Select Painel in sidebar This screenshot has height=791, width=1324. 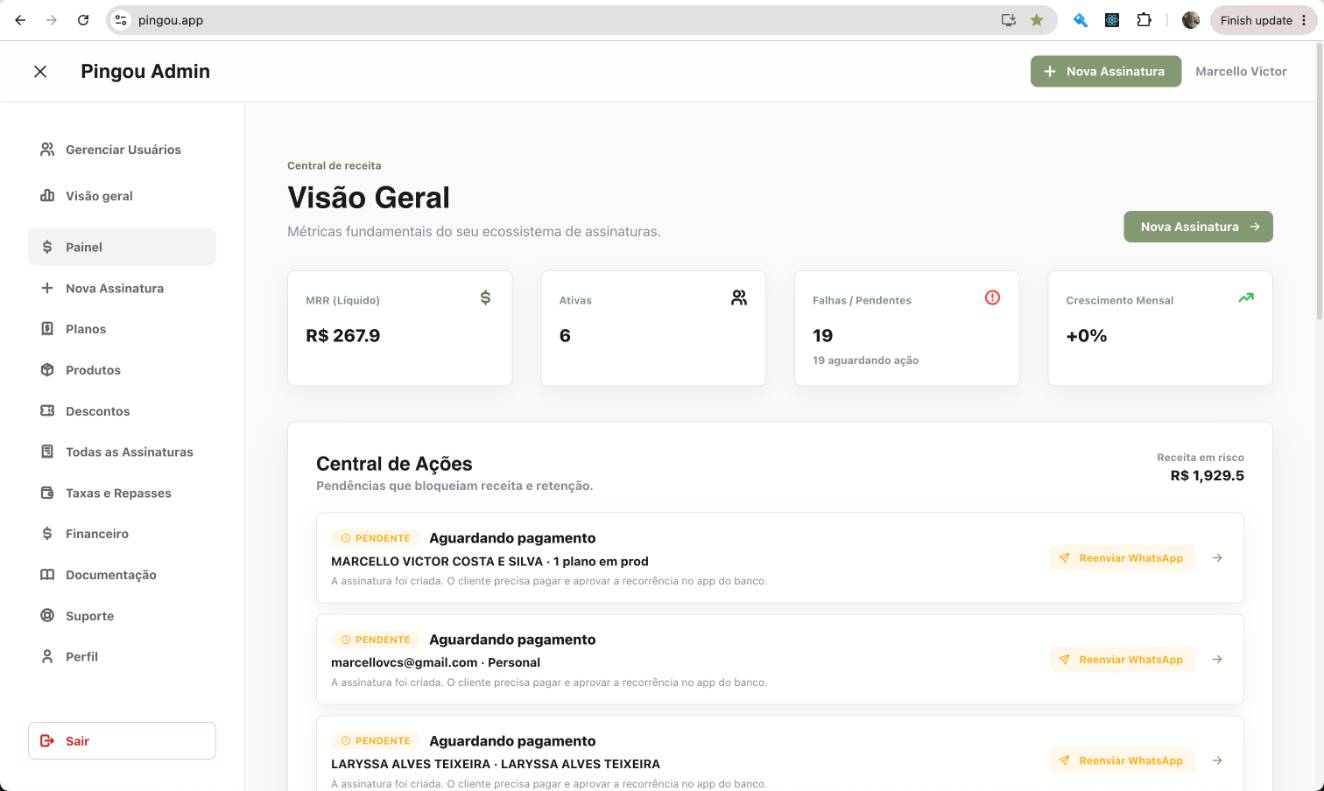(x=122, y=247)
